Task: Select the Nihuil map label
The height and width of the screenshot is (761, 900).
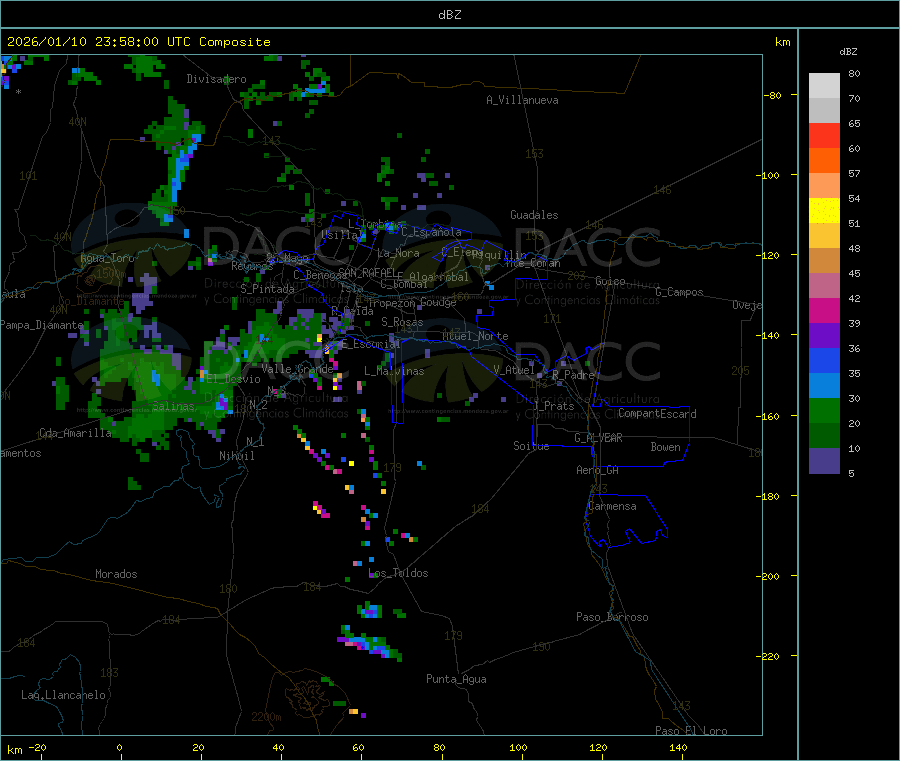Action: pos(236,456)
